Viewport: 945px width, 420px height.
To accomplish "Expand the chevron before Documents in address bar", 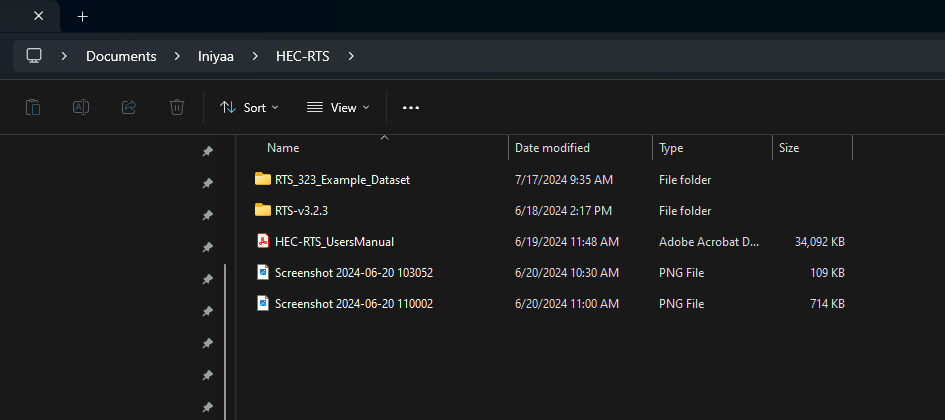I will (64, 56).
